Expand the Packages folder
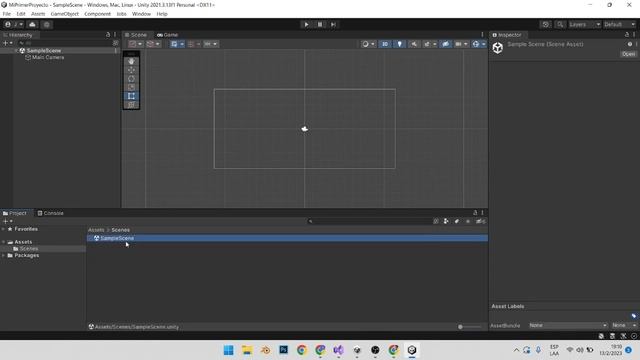 4,256
